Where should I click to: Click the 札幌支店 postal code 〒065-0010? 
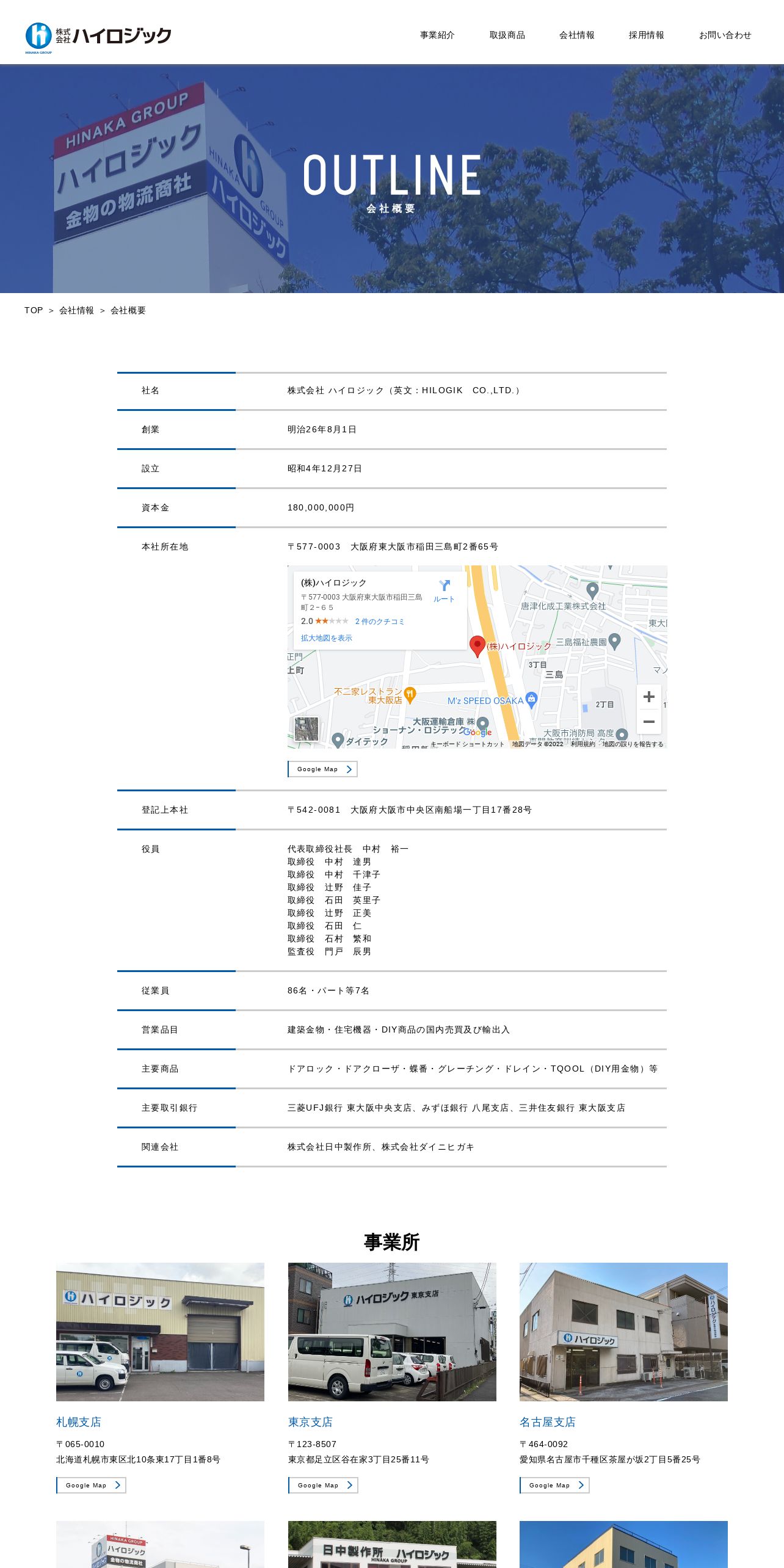[x=81, y=1444]
